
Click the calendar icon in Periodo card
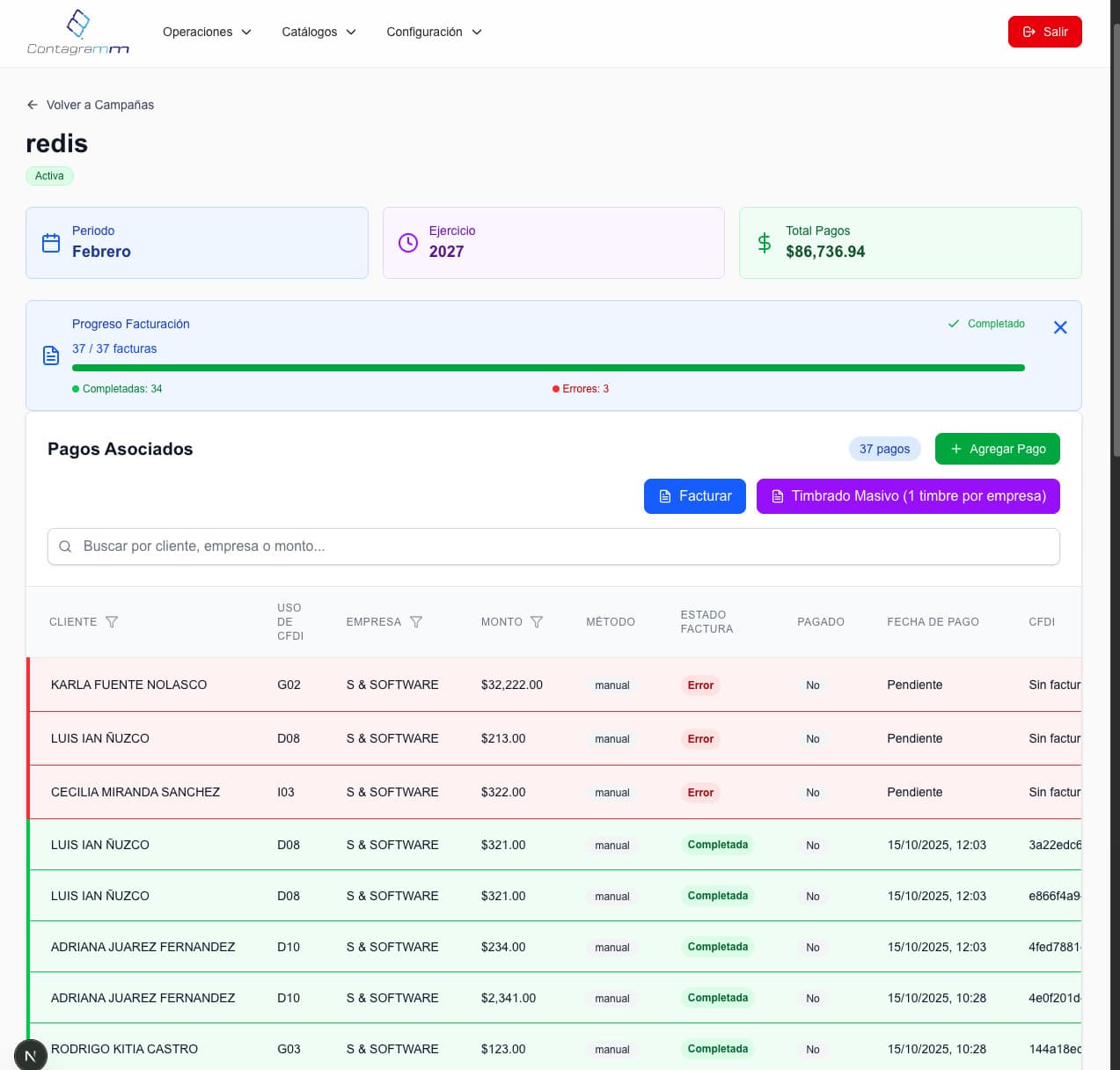click(51, 243)
